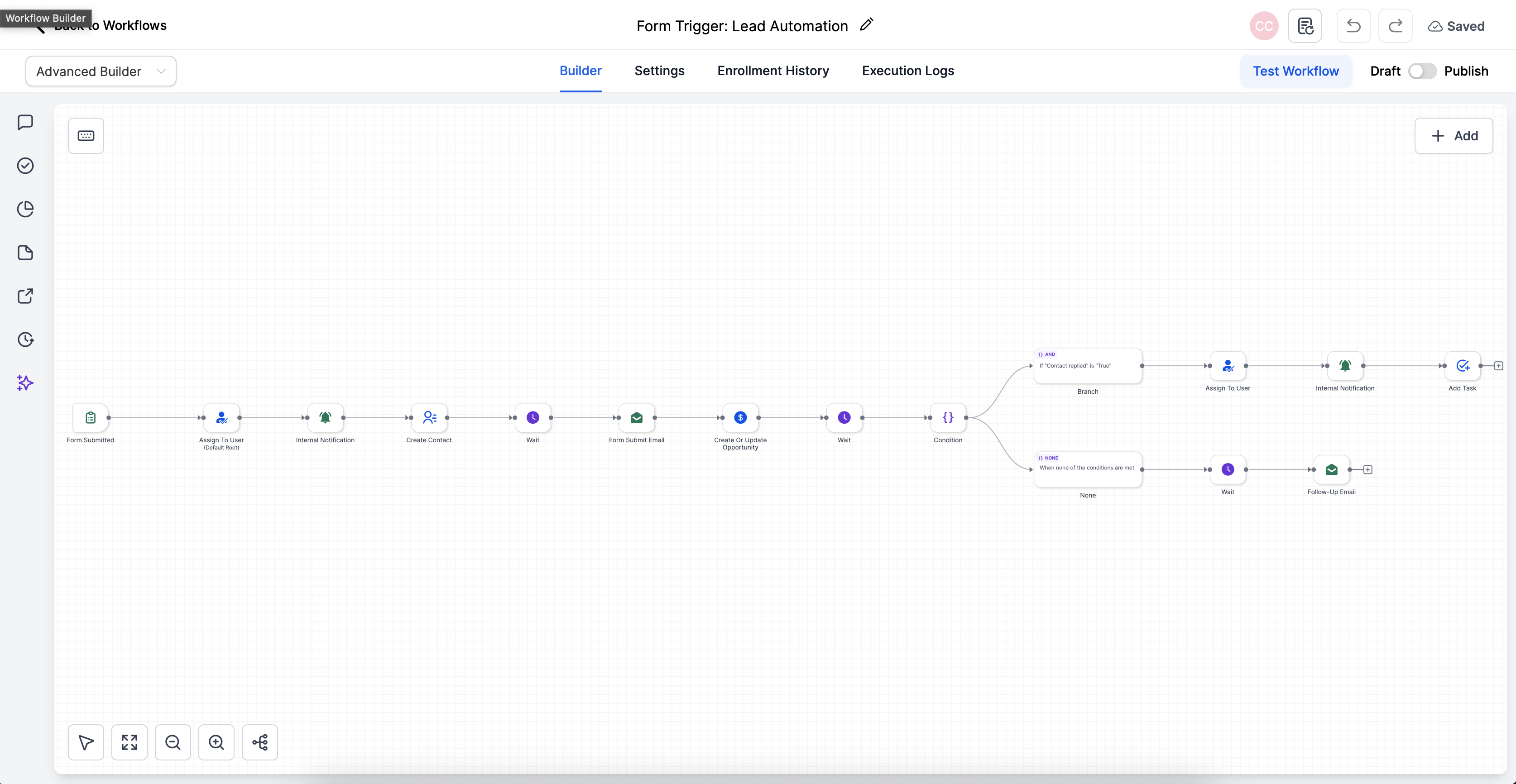The height and width of the screenshot is (784, 1516).
Task: Add a step after Follow-Up Email
Action: 1368,469
